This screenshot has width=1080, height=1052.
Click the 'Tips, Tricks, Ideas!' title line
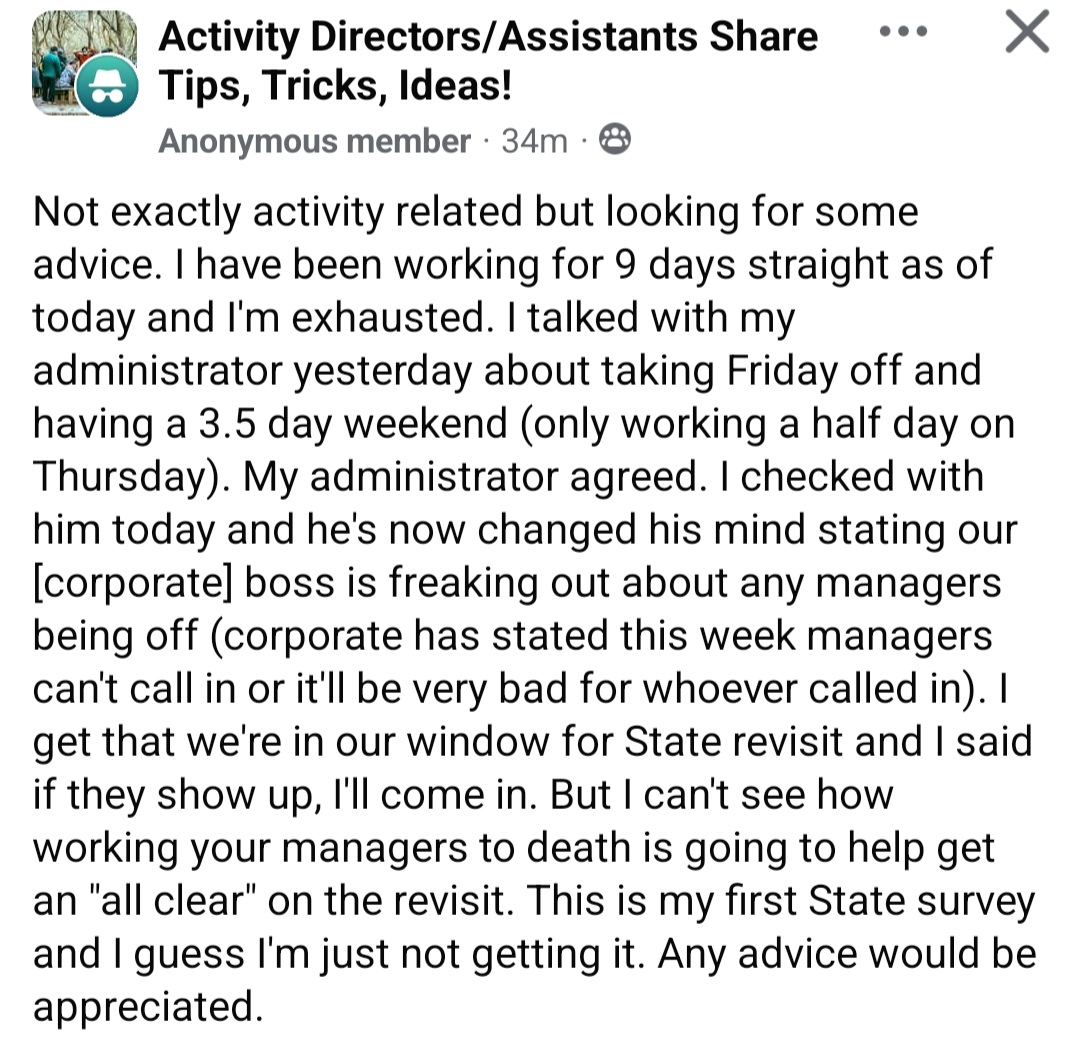335,86
